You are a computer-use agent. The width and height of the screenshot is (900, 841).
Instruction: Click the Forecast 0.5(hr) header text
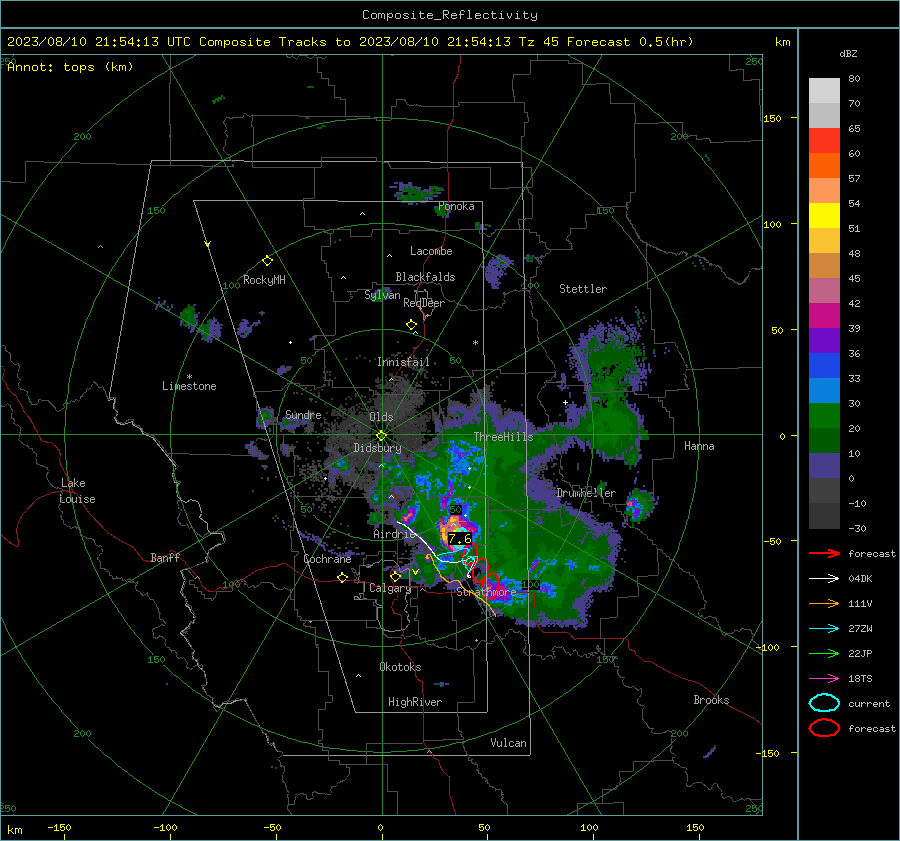[x=630, y=42]
